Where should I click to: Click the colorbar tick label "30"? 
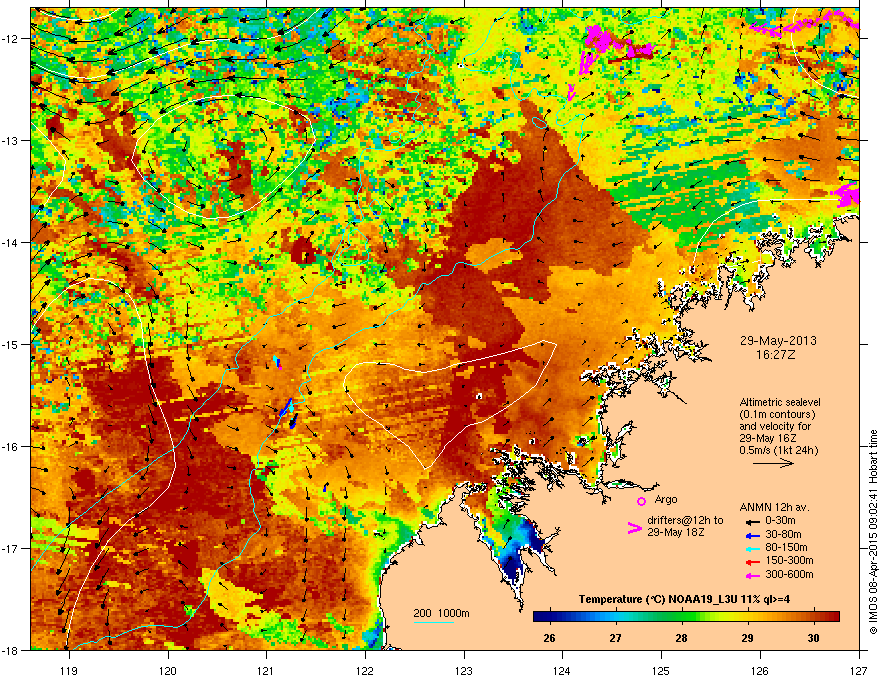point(813,638)
